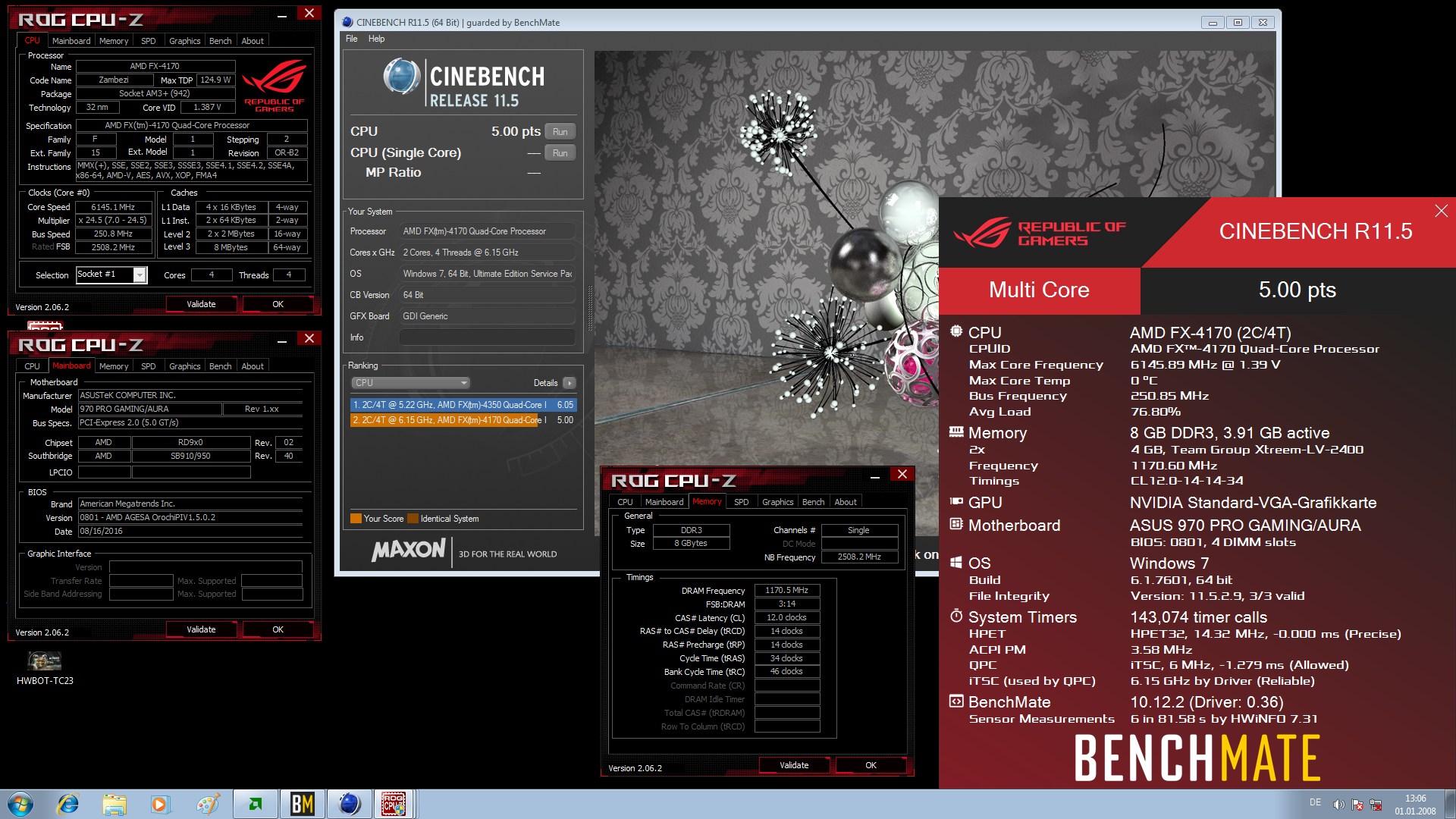Click Validate in top CPU-Z window
1456x819 pixels.
(201, 304)
